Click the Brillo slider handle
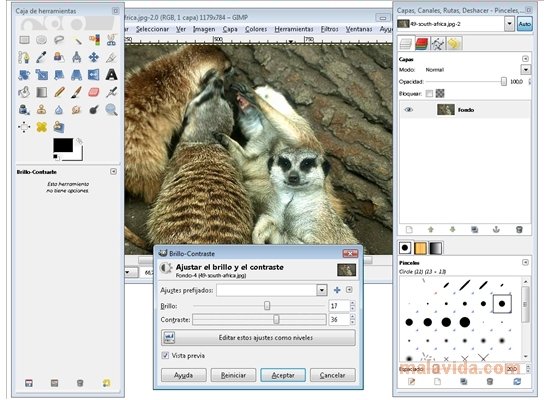The height and width of the screenshot is (400, 550). 267,306
